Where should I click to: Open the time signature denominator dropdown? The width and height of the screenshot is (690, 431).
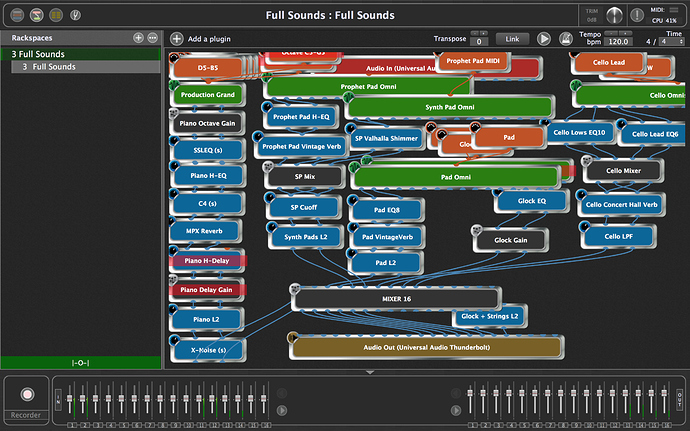[x=672, y=42]
